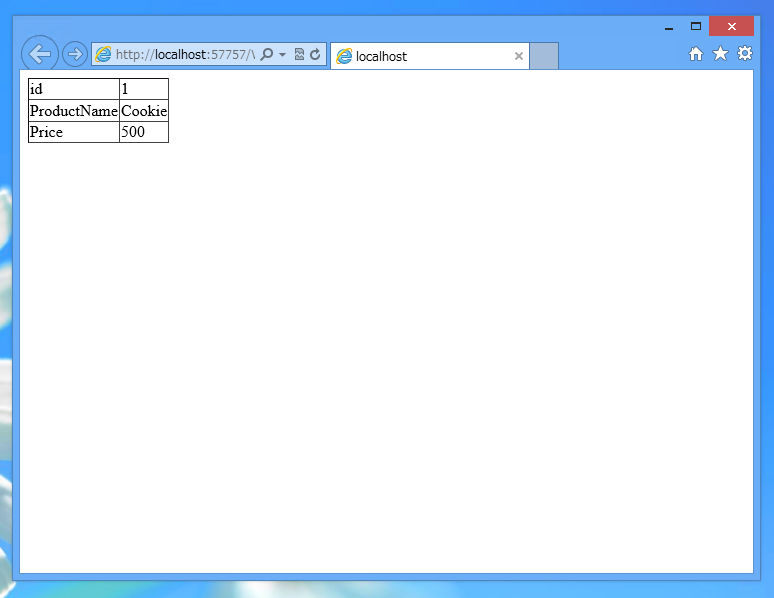Screen dimensions: 774x598
Task: Maximize the browser window
Action: [696, 27]
